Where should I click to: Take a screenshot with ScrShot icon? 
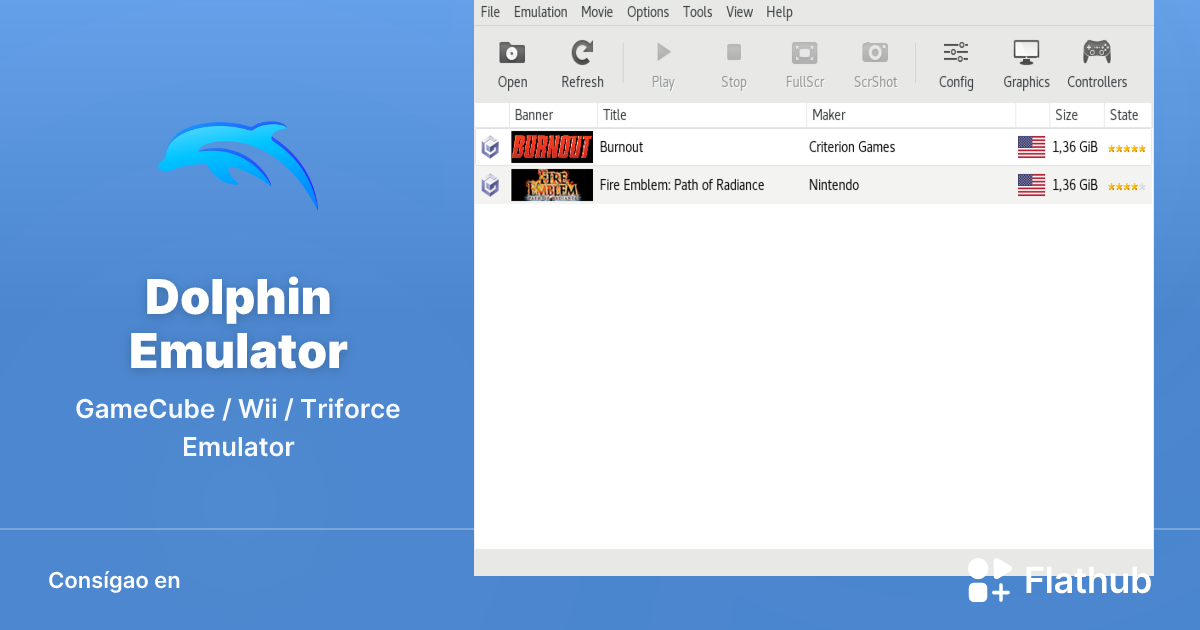(x=875, y=54)
